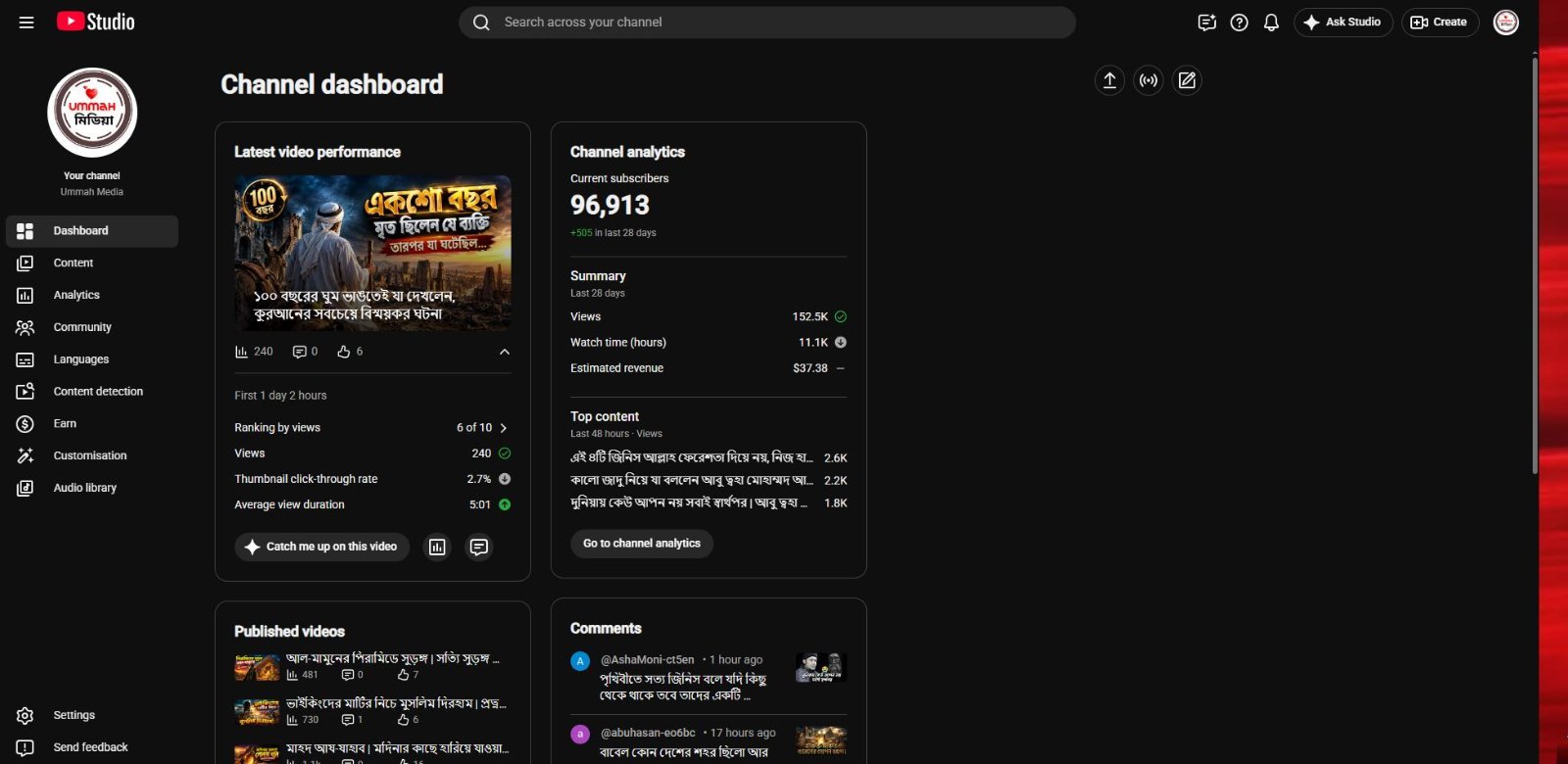This screenshot has width=1568, height=764.
Task: Click the YouTube Studio logo
Action: (95, 22)
